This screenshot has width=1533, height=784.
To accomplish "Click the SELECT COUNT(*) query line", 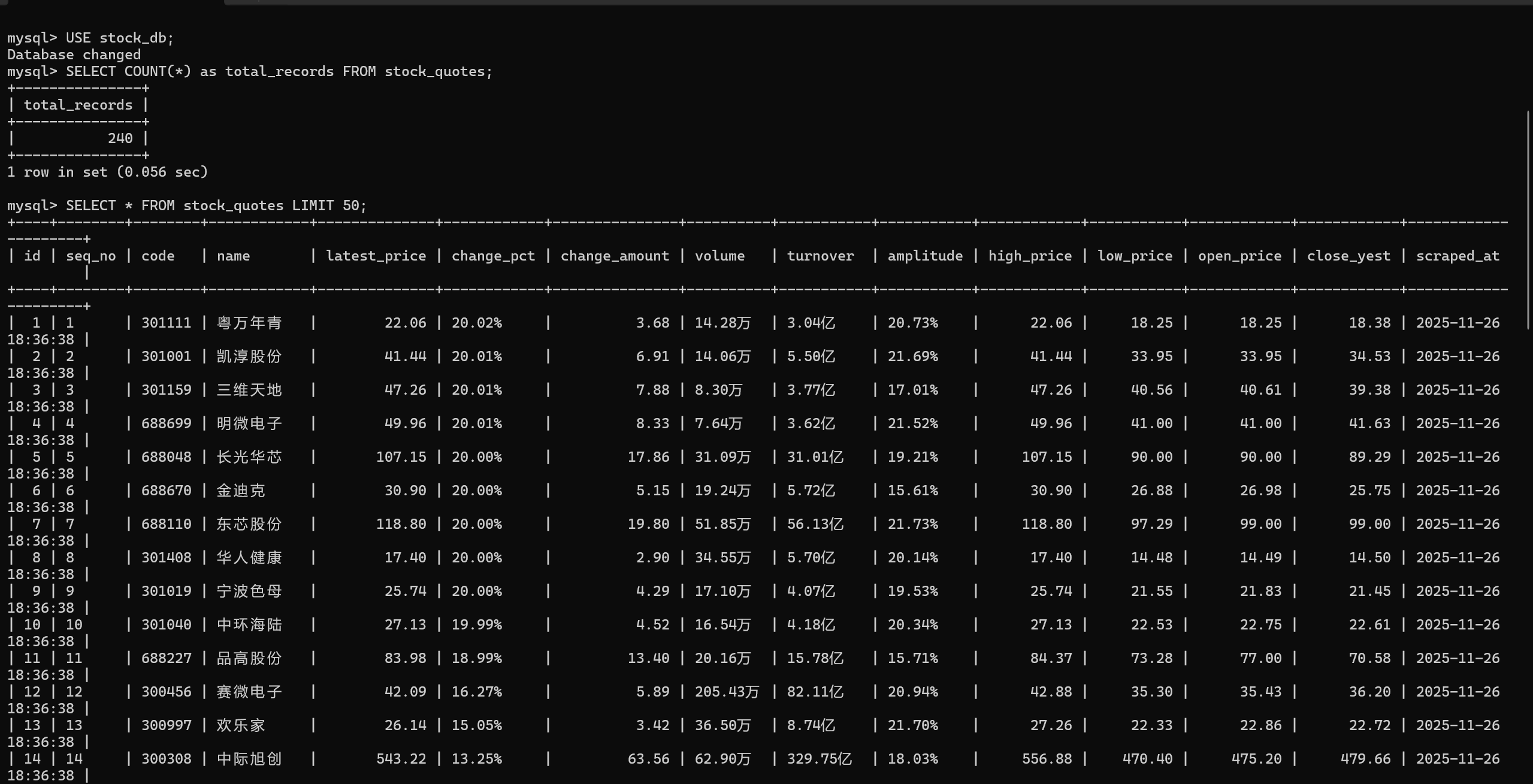I will click(249, 71).
